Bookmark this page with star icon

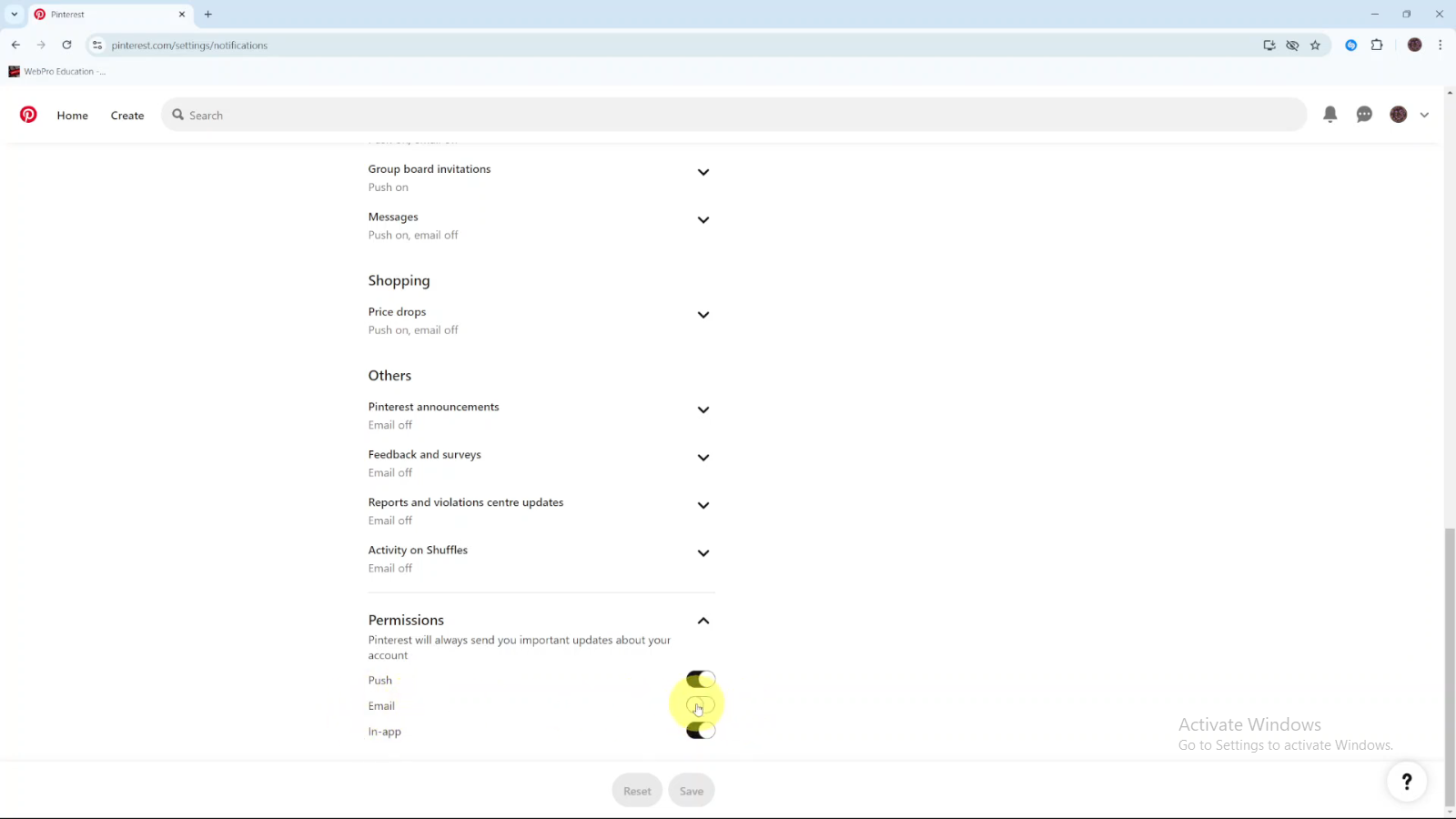coord(1315,45)
